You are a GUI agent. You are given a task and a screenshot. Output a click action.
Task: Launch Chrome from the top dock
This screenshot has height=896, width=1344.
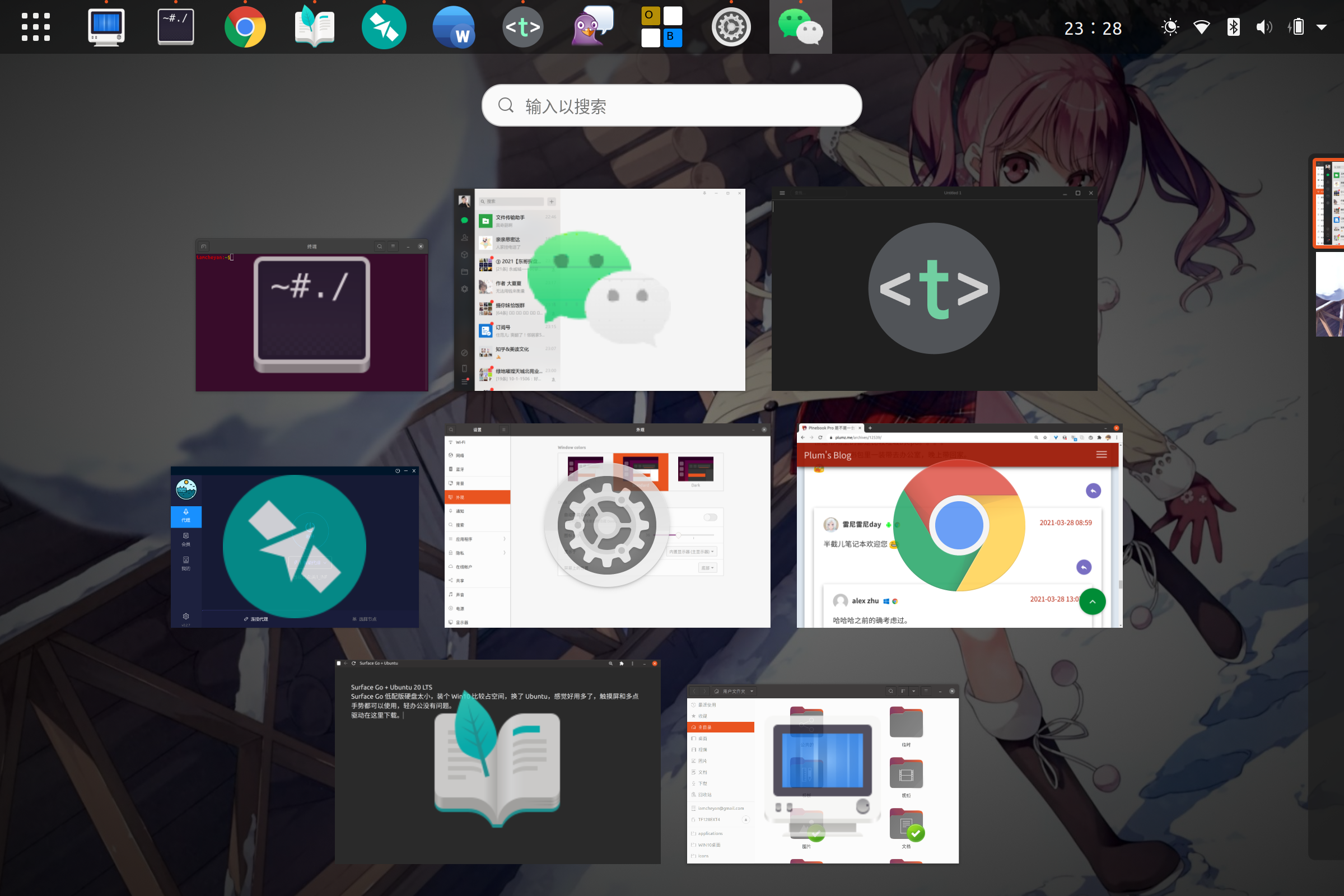(245, 27)
